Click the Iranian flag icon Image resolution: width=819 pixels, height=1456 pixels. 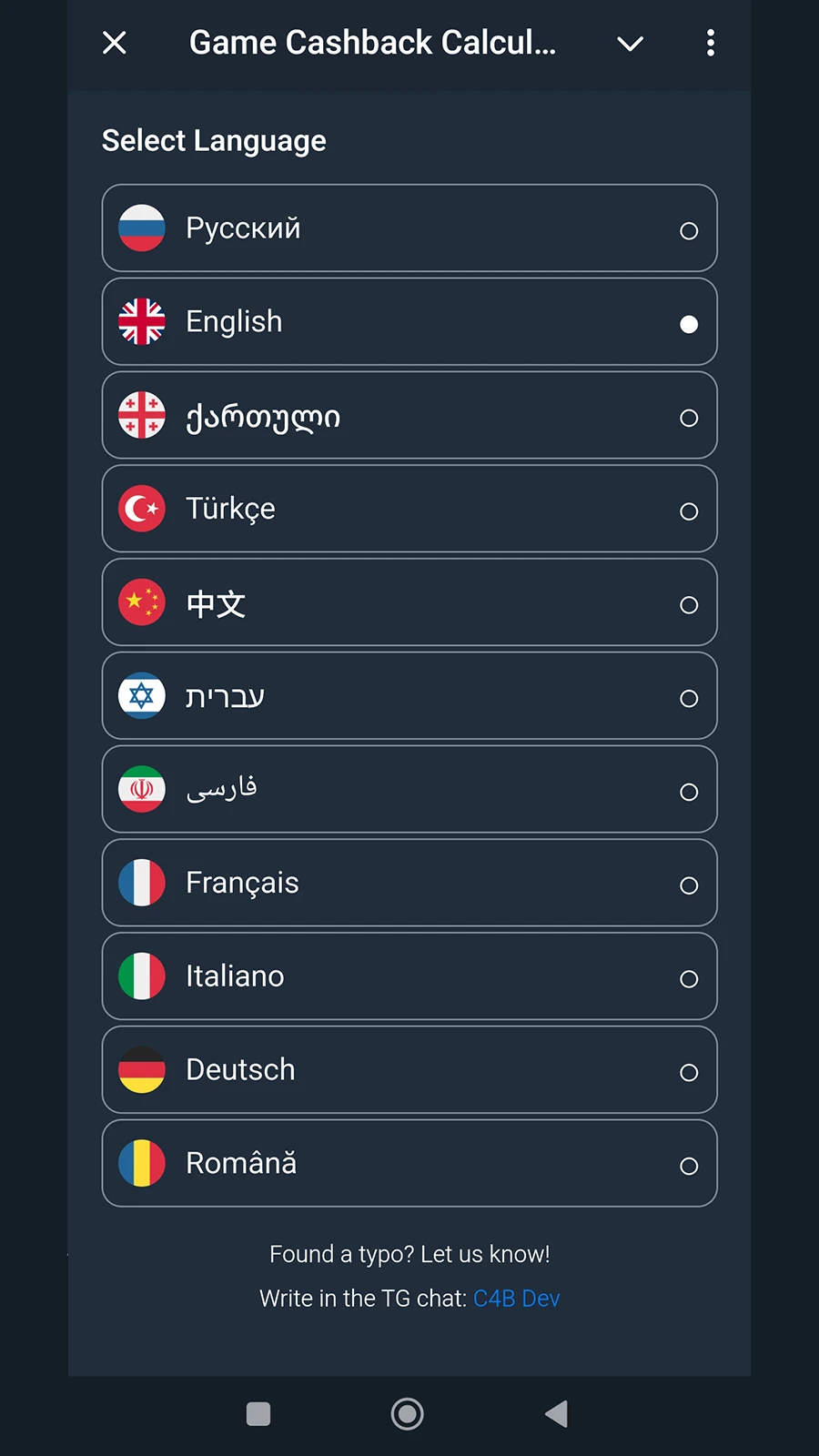click(142, 790)
